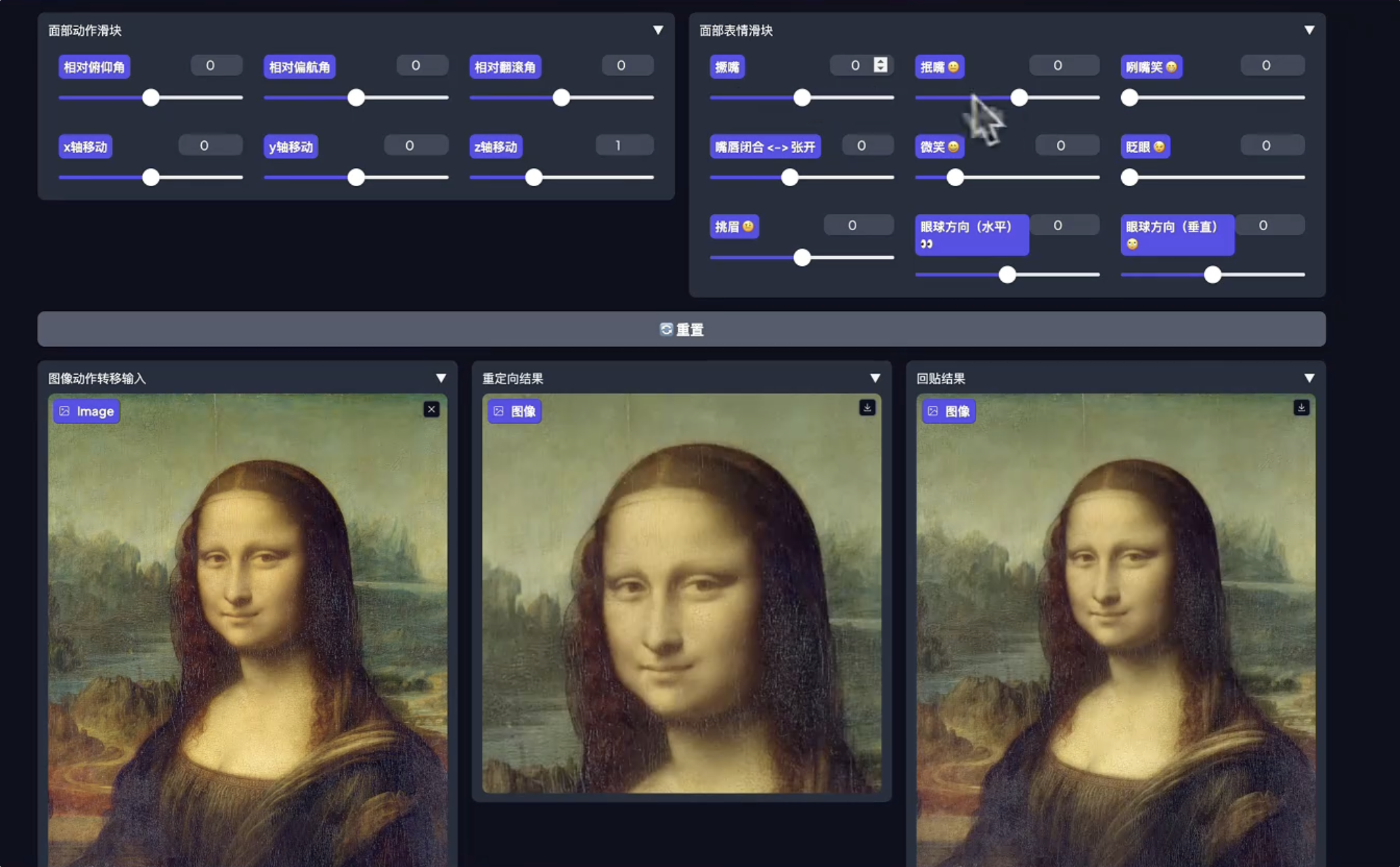Click the Mona Lisa input image
Image resolution: width=1400 pixels, height=867 pixels.
(247, 630)
